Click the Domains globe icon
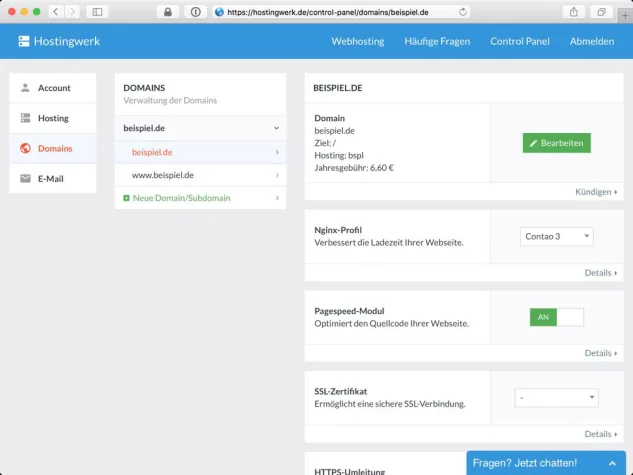The height and width of the screenshot is (475, 633). (25, 148)
